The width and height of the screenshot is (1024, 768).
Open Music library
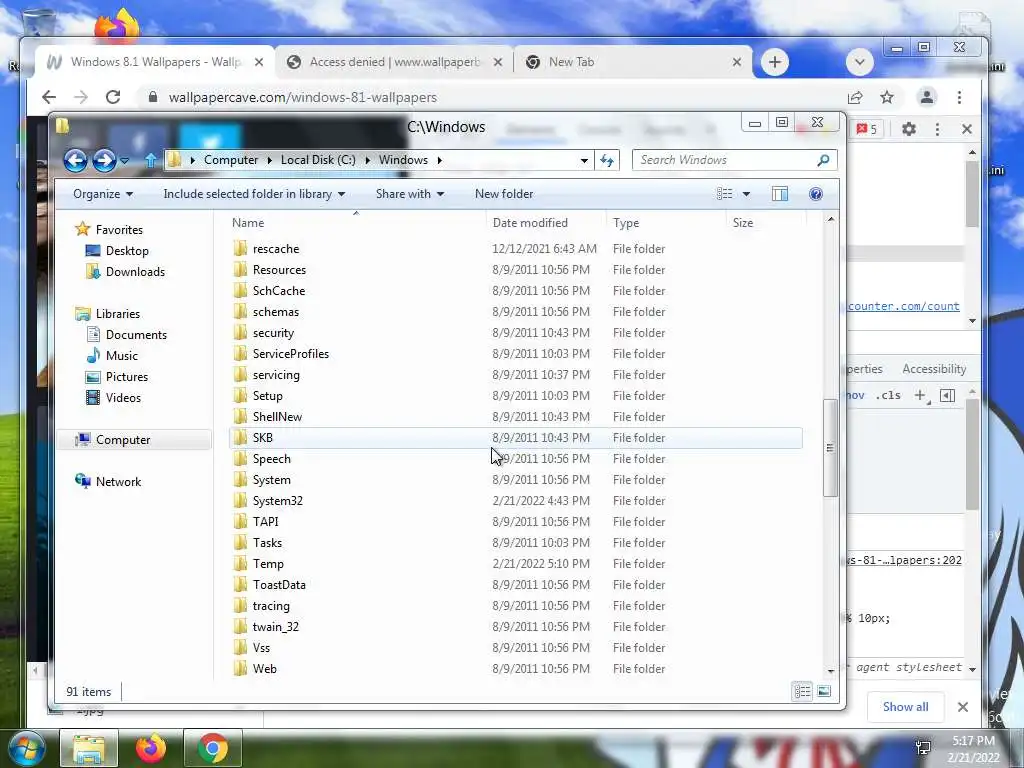[121, 356]
